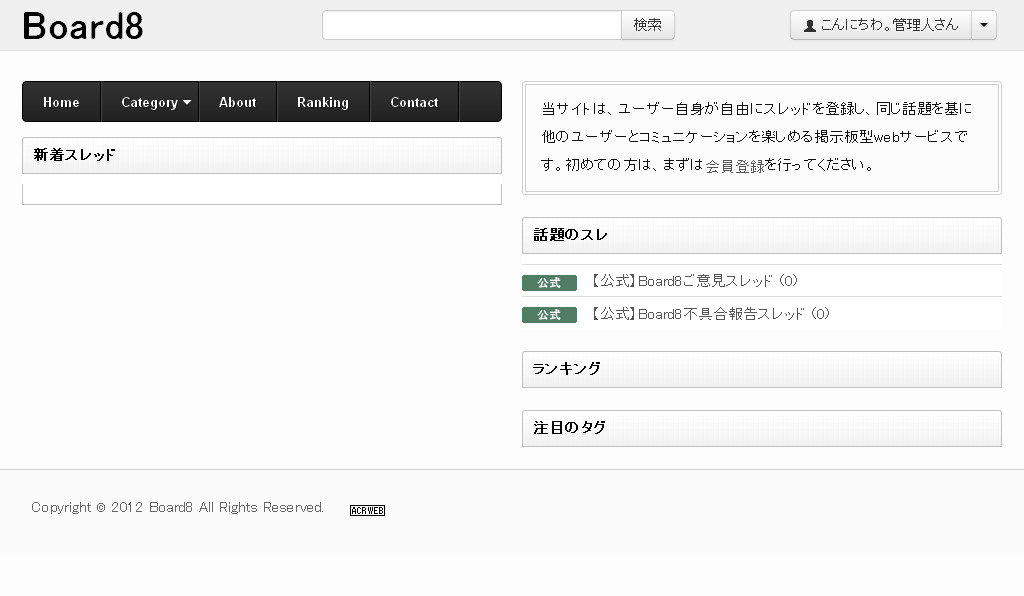Open the Ranking navigation item
This screenshot has width=1024, height=596.
point(322,102)
